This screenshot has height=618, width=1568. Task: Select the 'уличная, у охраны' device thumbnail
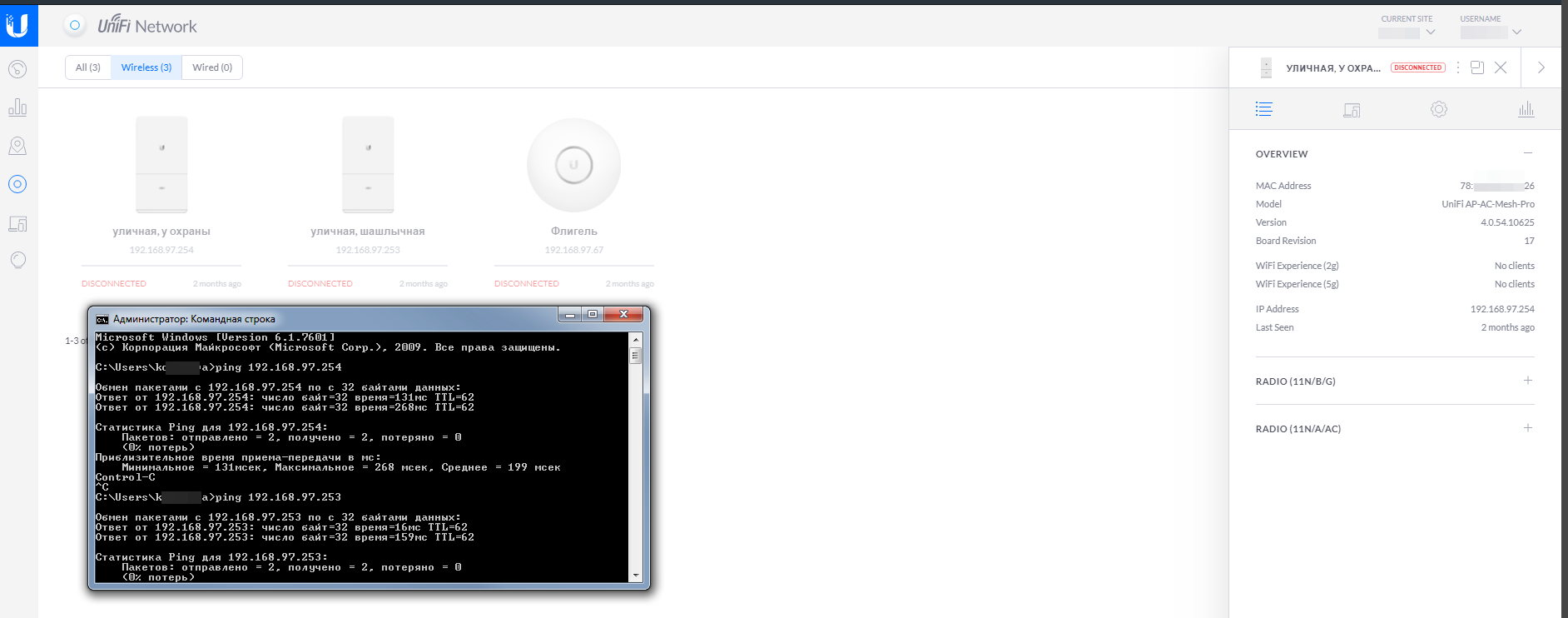tap(161, 165)
